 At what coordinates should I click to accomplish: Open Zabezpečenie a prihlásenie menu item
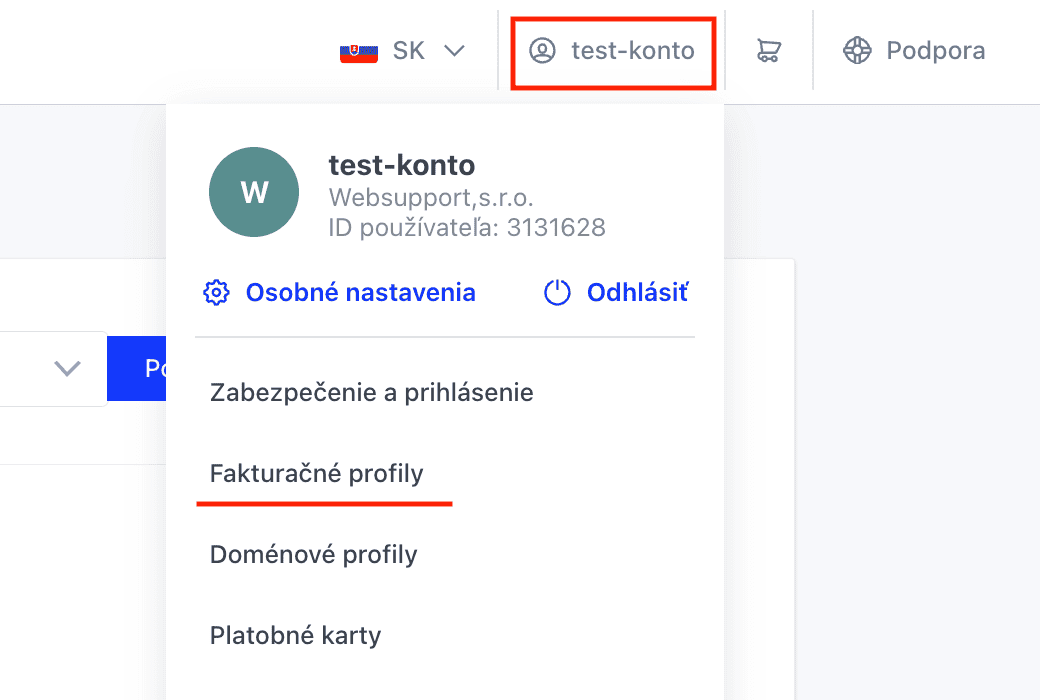point(371,392)
